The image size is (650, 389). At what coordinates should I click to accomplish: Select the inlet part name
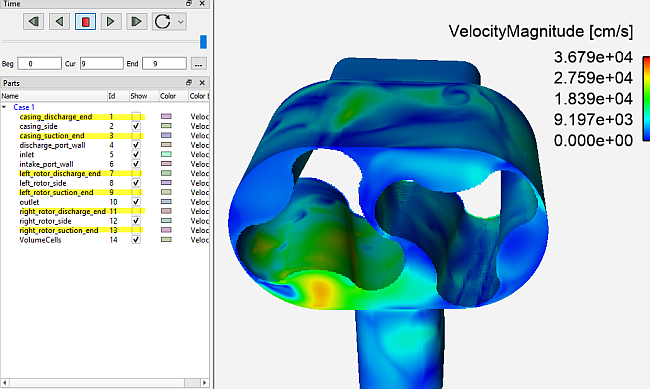click(x=27, y=154)
